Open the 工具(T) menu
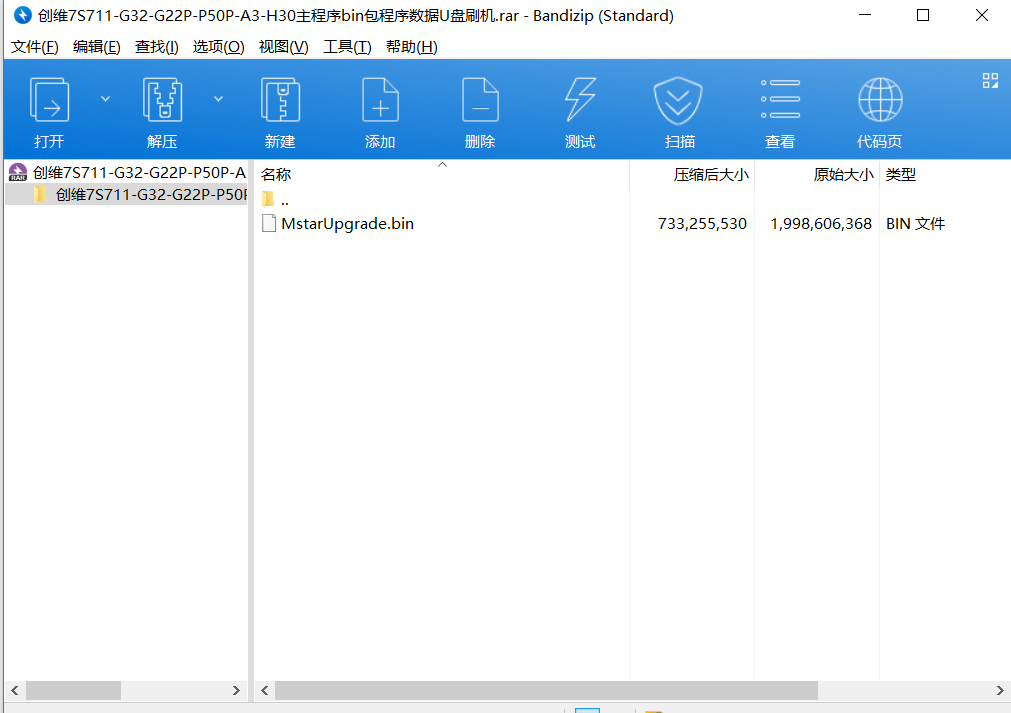 pos(348,46)
